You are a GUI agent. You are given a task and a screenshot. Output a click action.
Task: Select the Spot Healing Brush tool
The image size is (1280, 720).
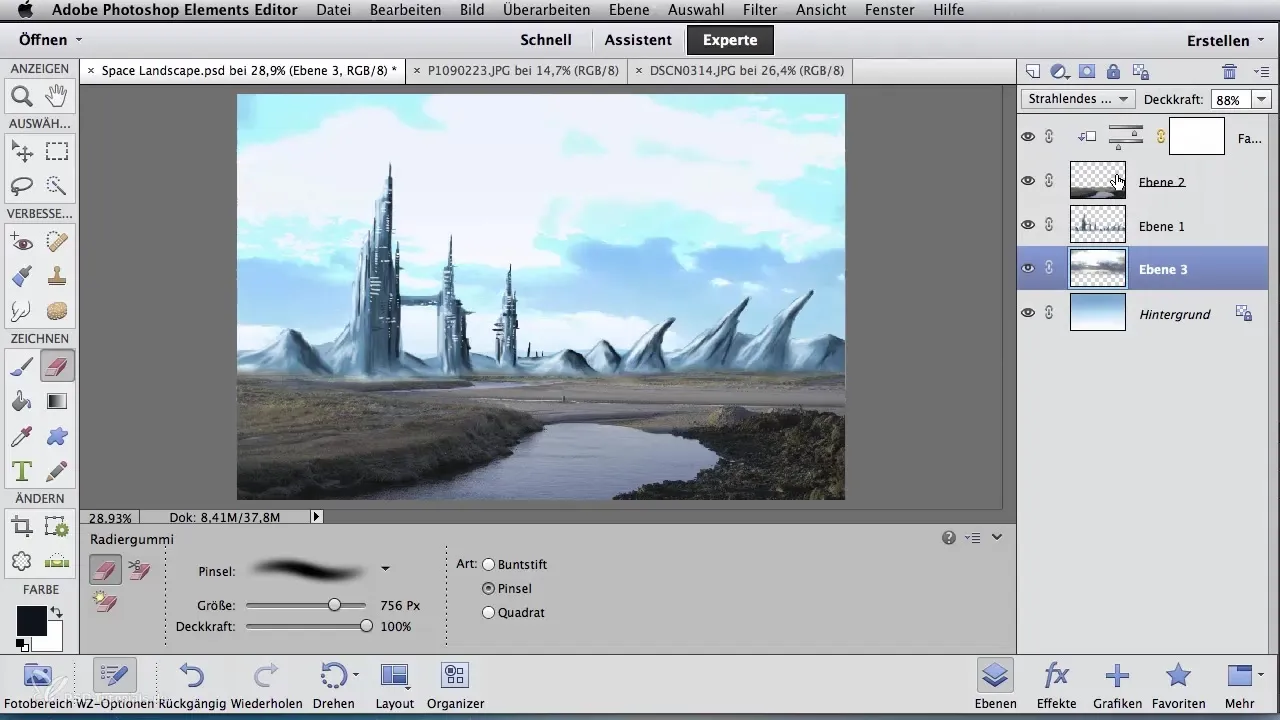pos(57,242)
